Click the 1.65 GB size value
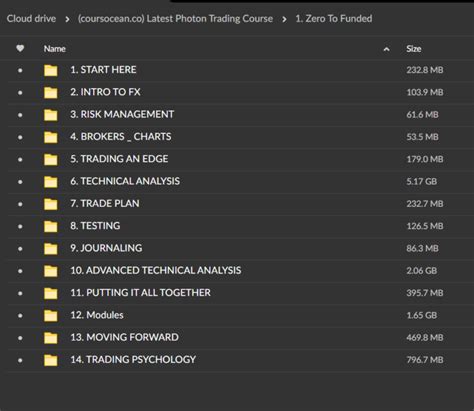 422,315
